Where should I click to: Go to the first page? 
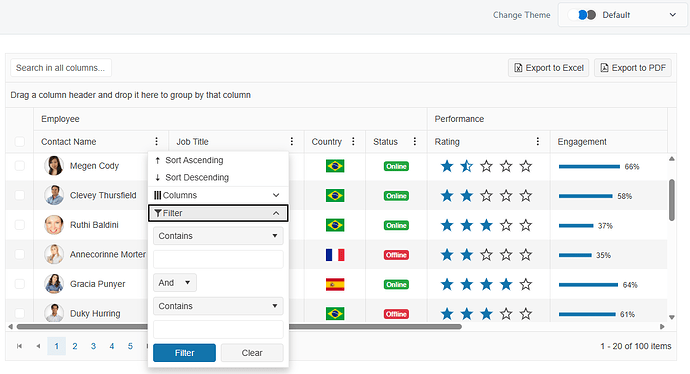point(19,346)
